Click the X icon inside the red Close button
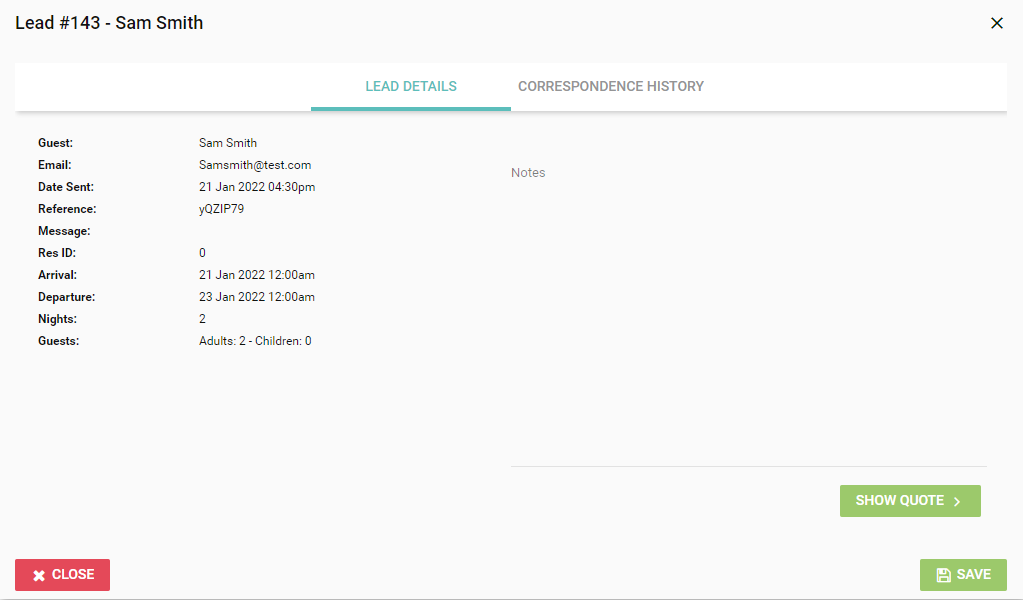This screenshot has height=600, width=1023. coord(39,575)
